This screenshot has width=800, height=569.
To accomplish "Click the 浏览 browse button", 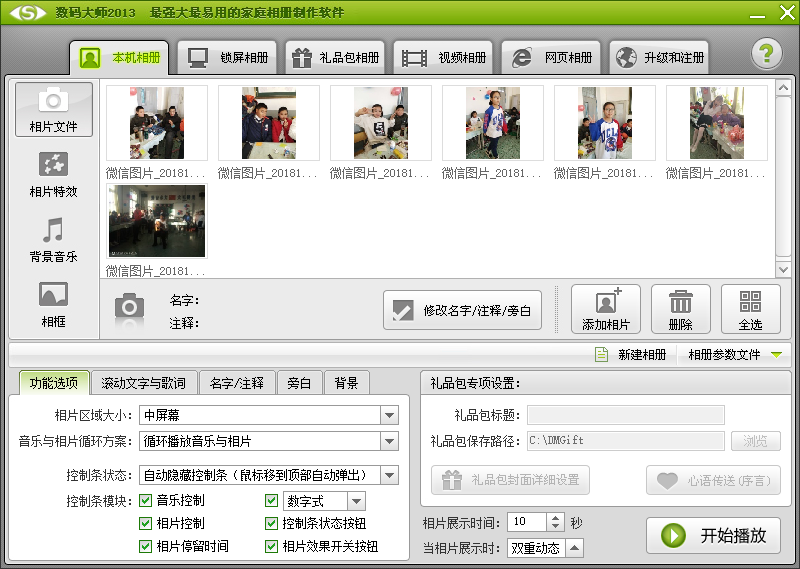I will point(756,441).
